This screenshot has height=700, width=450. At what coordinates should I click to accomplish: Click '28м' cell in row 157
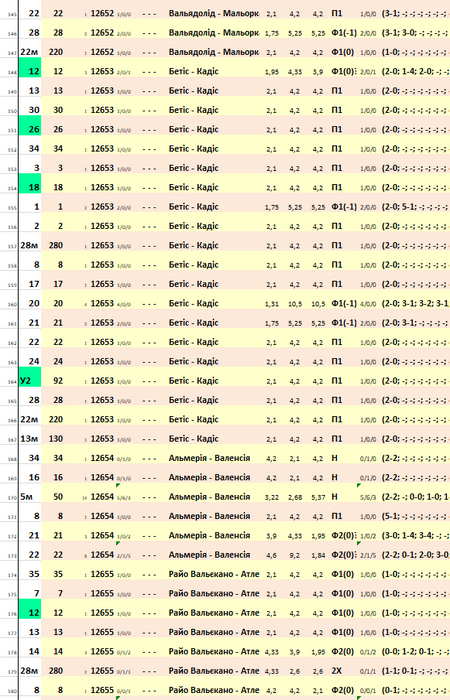coord(29,246)
